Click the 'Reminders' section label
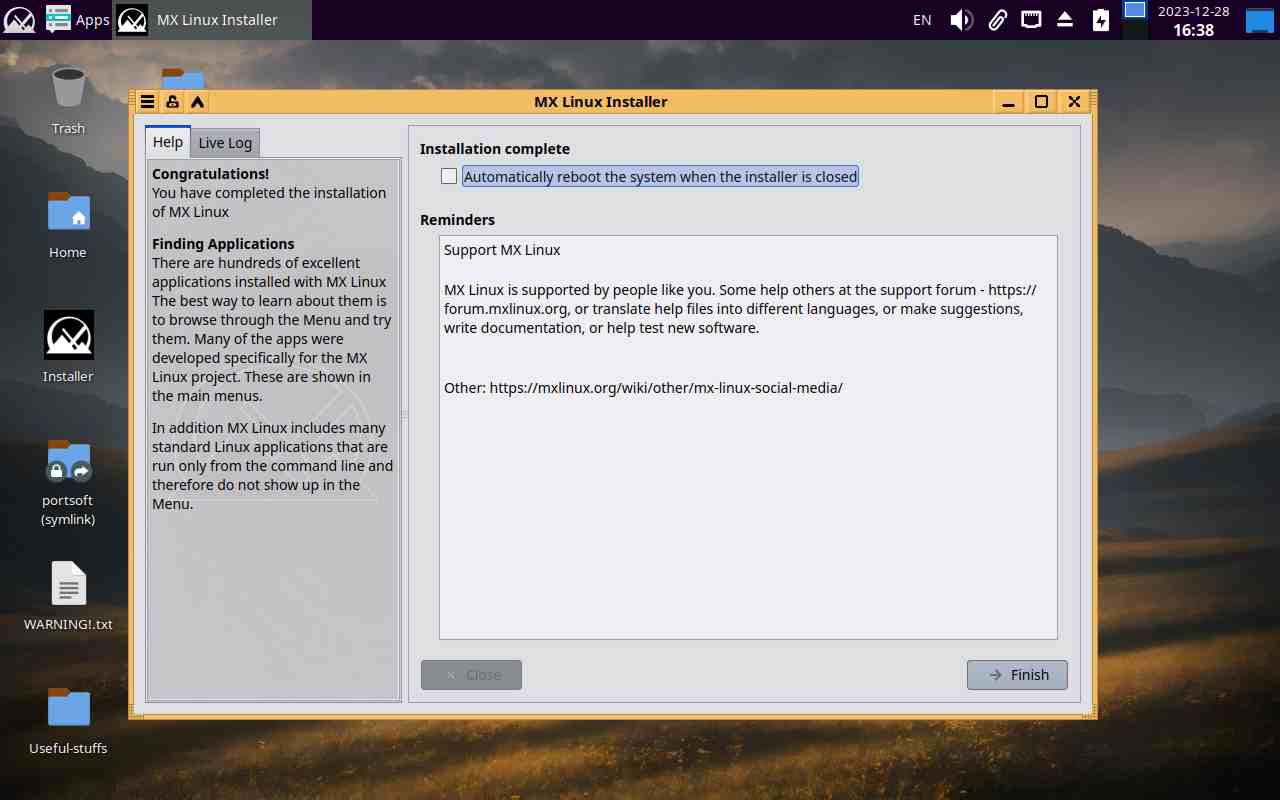 pyautogui.click(x=457, y=220)
